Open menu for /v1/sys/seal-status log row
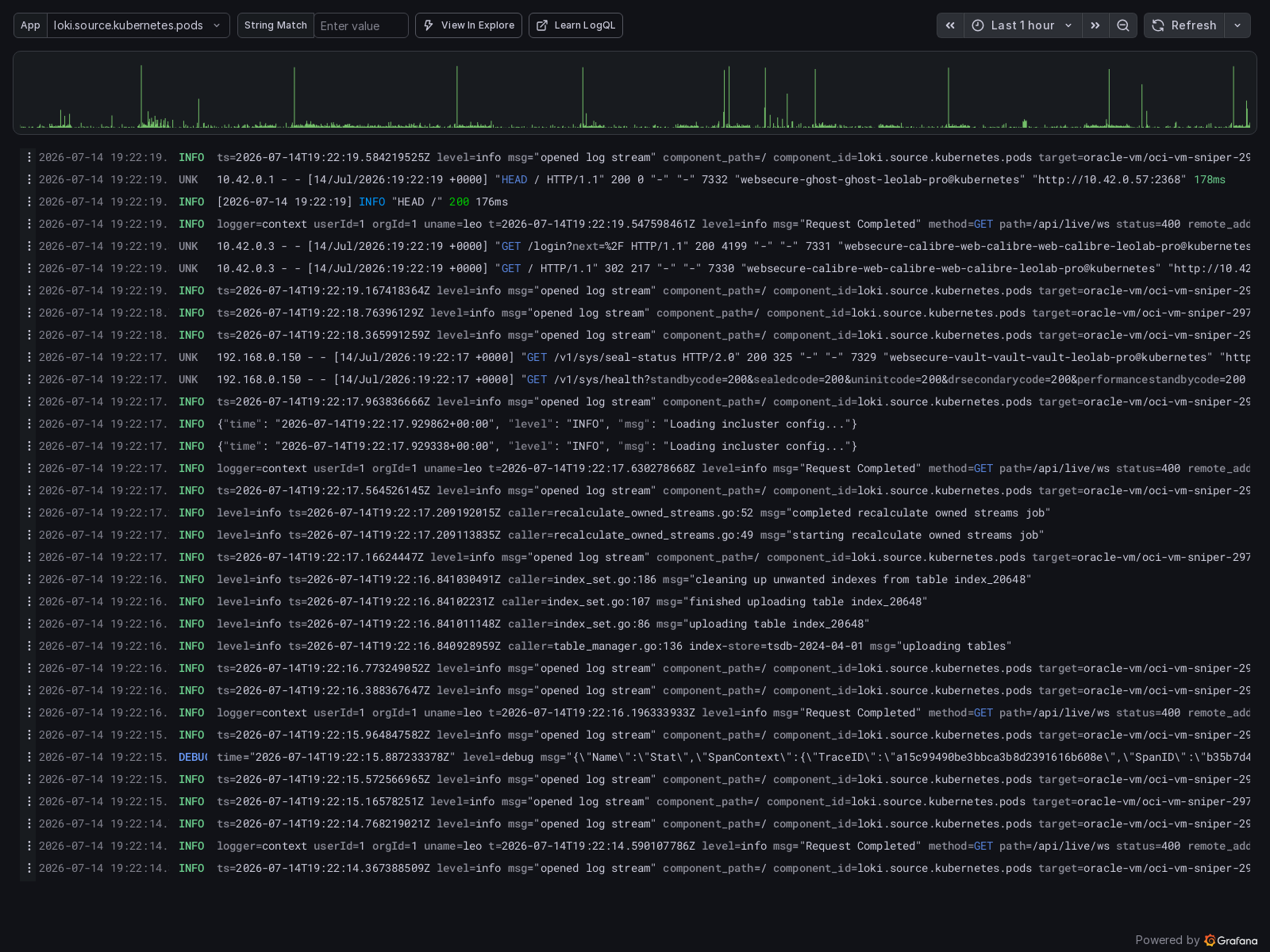Viewport: 1270px width, 952px height. tap(29, 358)
